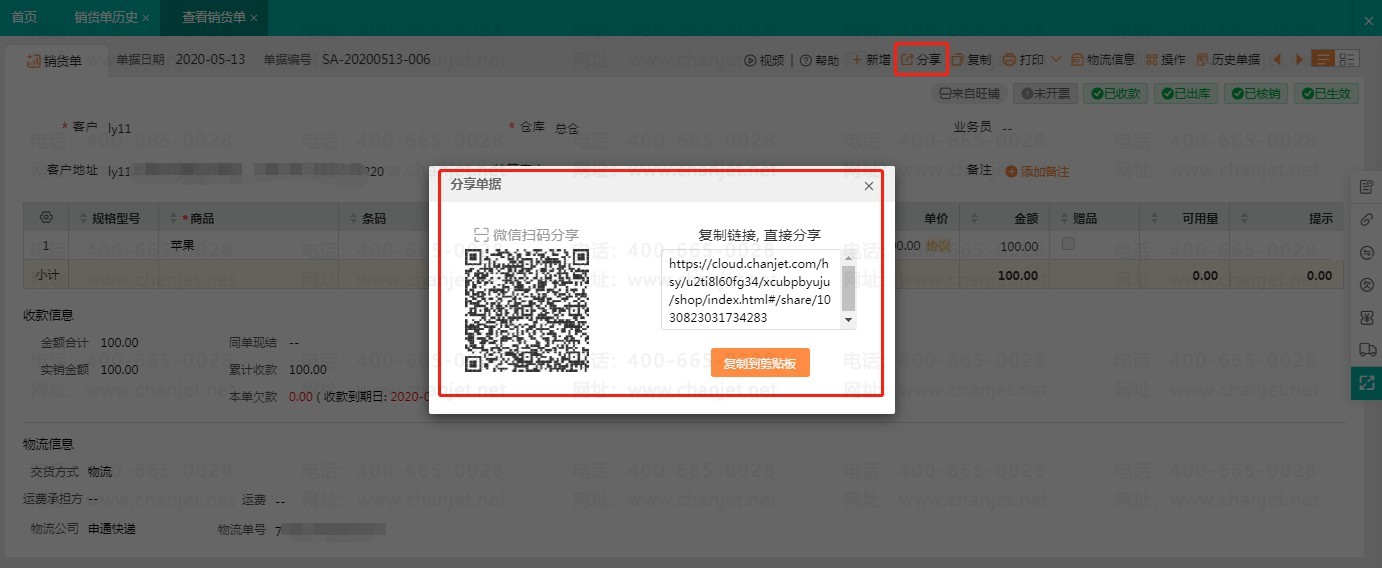Click the table settings gear icon
Viewport: 1382px width, 568px height.
pos(45,218)
